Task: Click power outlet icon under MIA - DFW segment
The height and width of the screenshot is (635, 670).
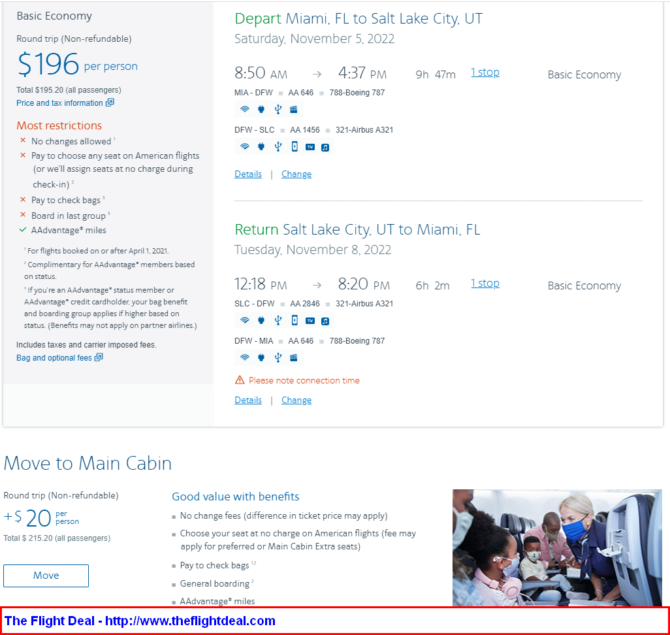Action: (261, 109)
